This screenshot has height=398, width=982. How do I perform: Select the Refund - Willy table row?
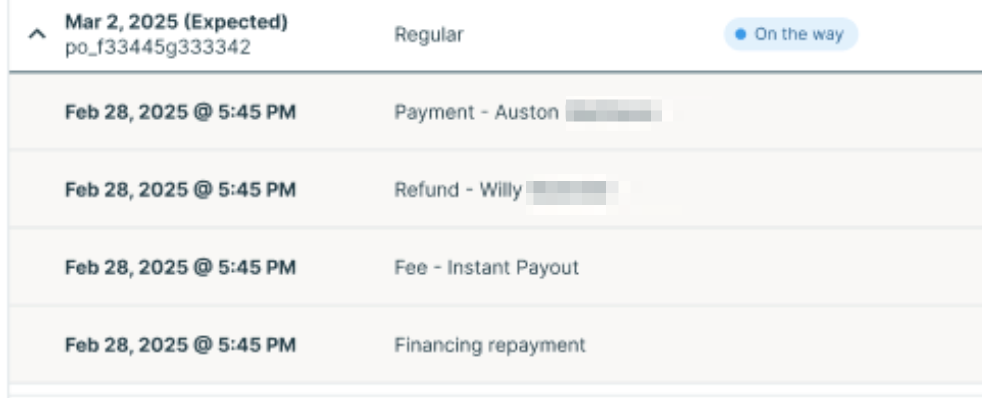click(x=495, y=188)
